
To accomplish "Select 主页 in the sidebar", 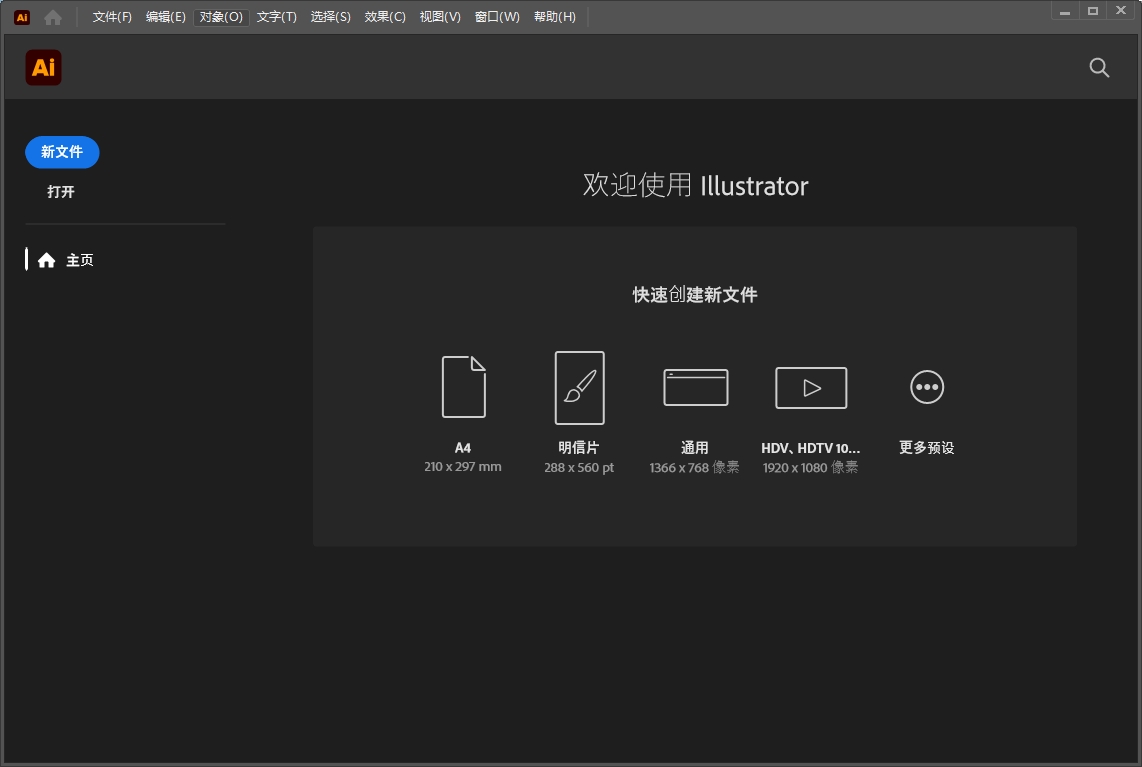I will 80,260.
